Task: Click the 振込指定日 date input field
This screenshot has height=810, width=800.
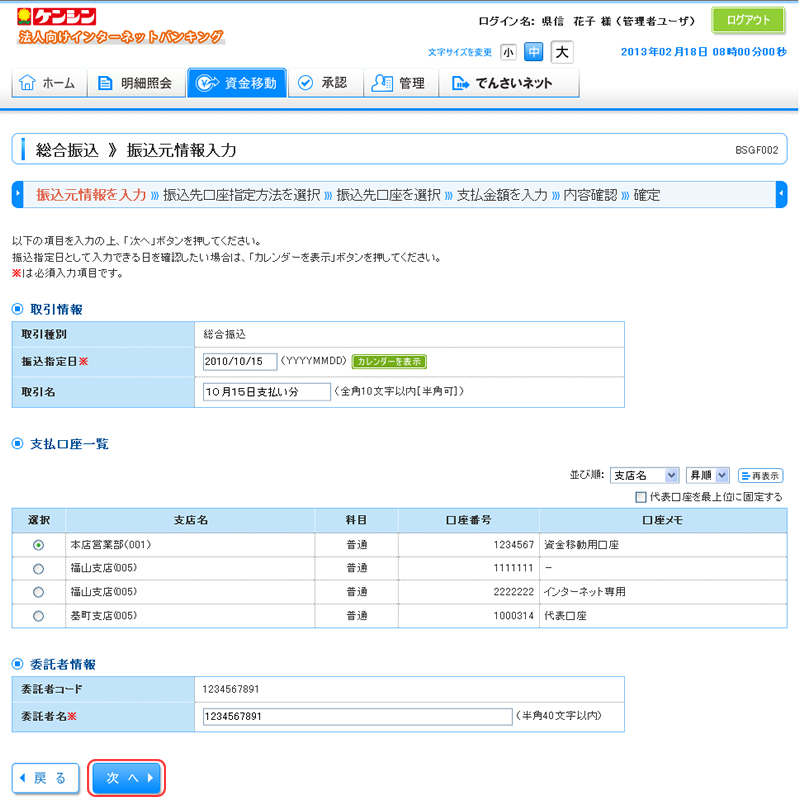Action: point(239,361)
